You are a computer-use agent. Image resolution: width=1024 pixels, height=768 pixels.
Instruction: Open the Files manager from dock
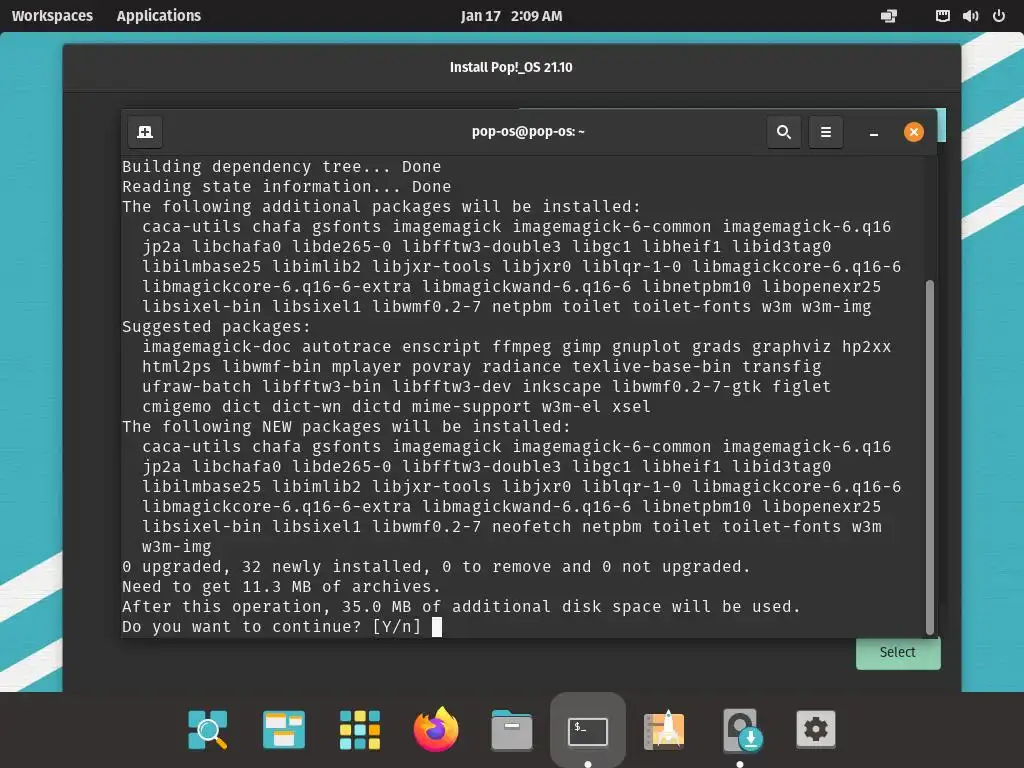(x=512, y=729)
